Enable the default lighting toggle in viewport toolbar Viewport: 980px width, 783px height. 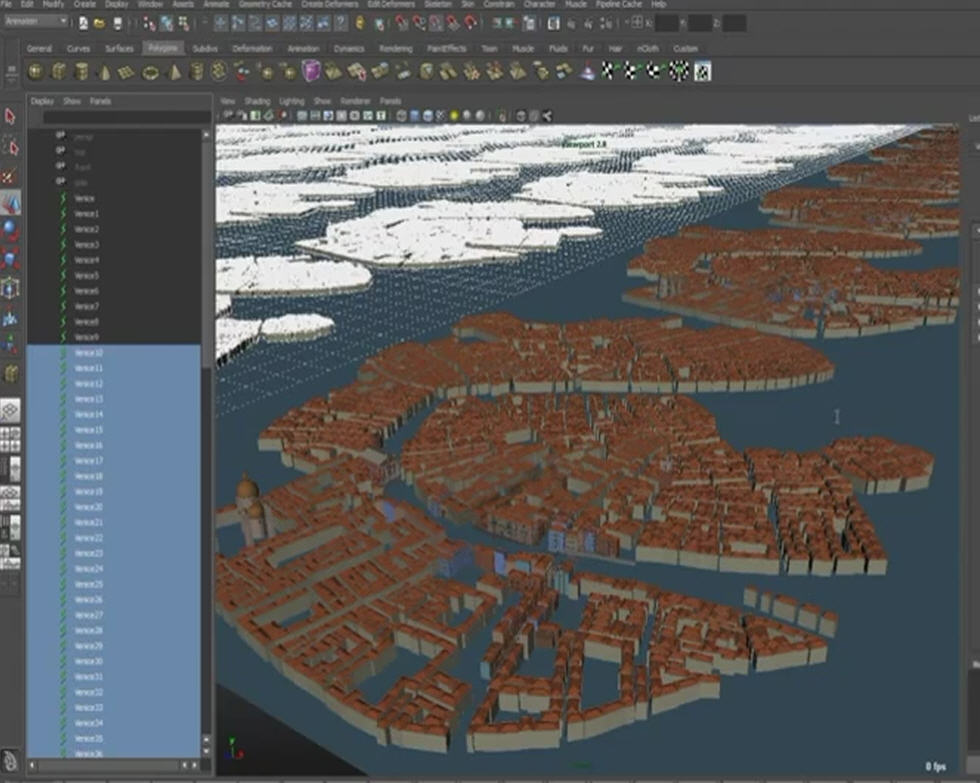pyautogui.click(x=453, y=116)
